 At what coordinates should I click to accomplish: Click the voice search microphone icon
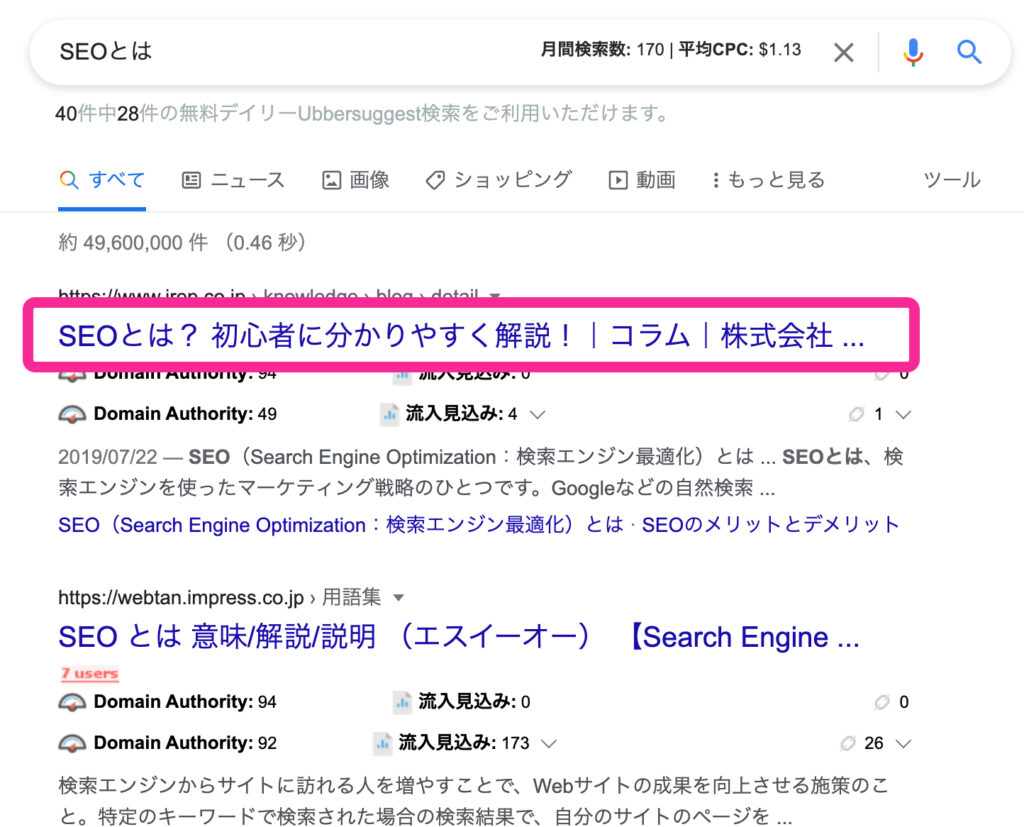pyautogui.click(x=913, y=52)
